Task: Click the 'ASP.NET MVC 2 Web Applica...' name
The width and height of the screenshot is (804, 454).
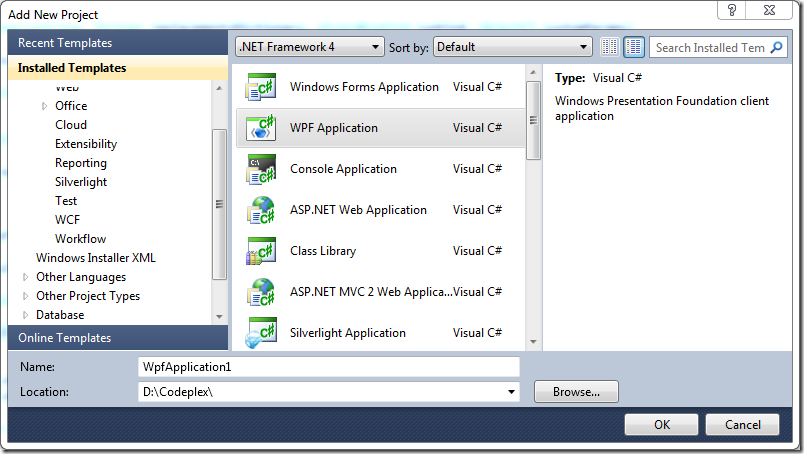Action: pyautogui.click(x=371, y=292)
